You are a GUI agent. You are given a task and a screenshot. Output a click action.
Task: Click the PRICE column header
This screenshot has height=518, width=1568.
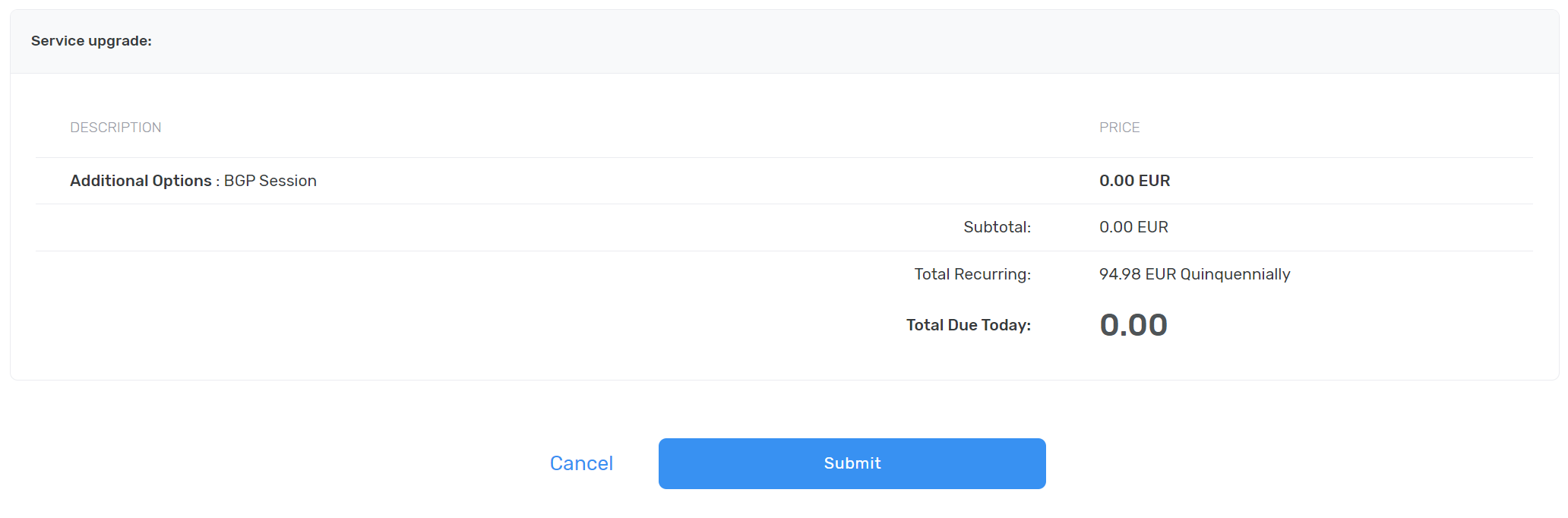point(1119,128)
